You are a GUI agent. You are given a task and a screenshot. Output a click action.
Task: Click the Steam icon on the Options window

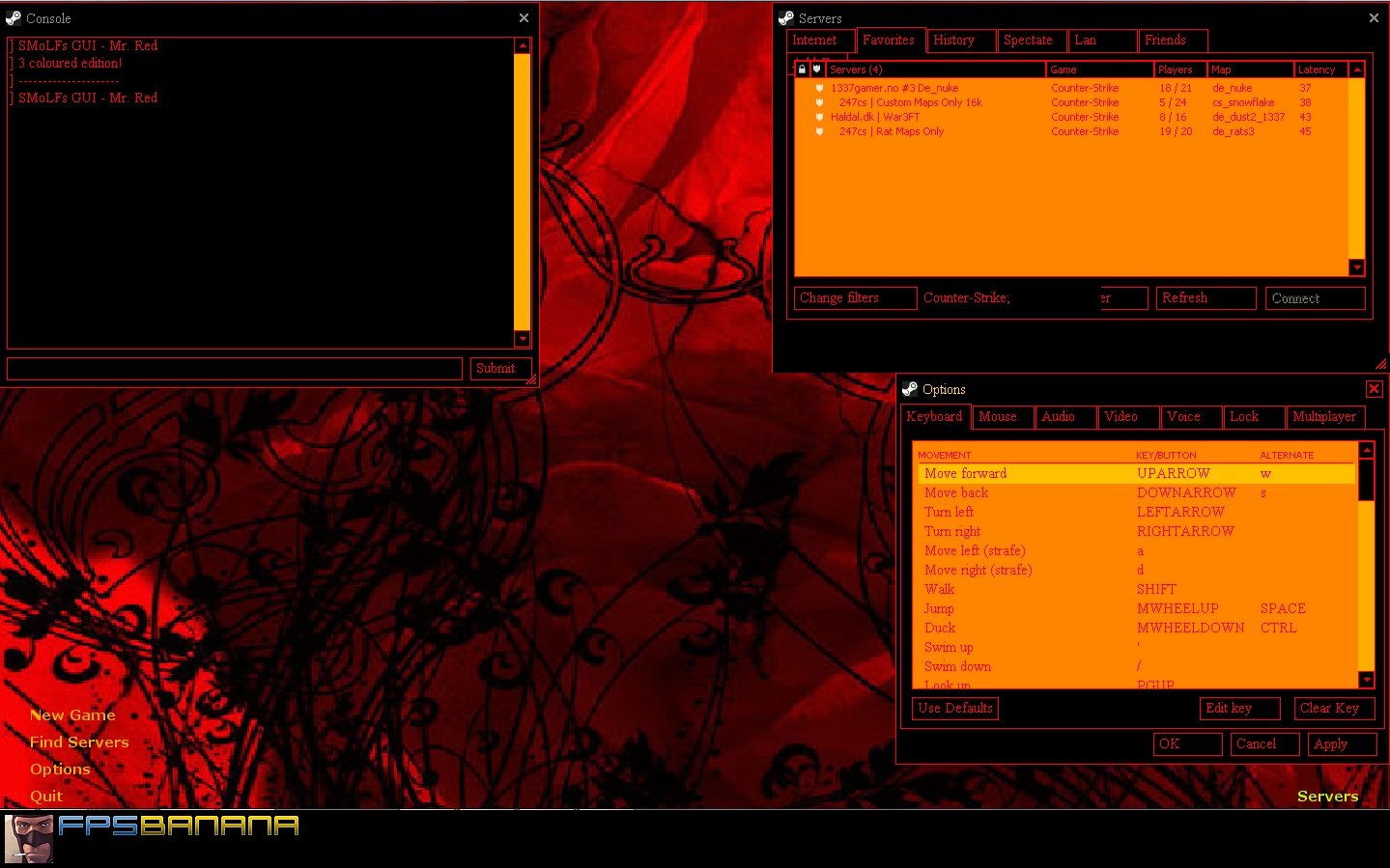[x=908, y=388]
